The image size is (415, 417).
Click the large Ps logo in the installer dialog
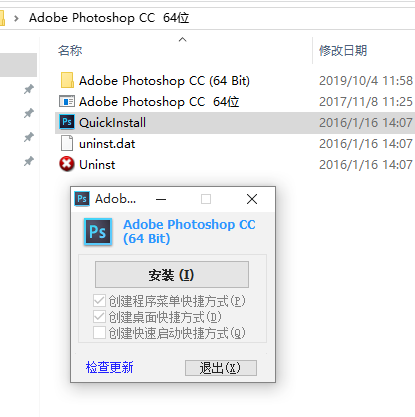(98, 232)
